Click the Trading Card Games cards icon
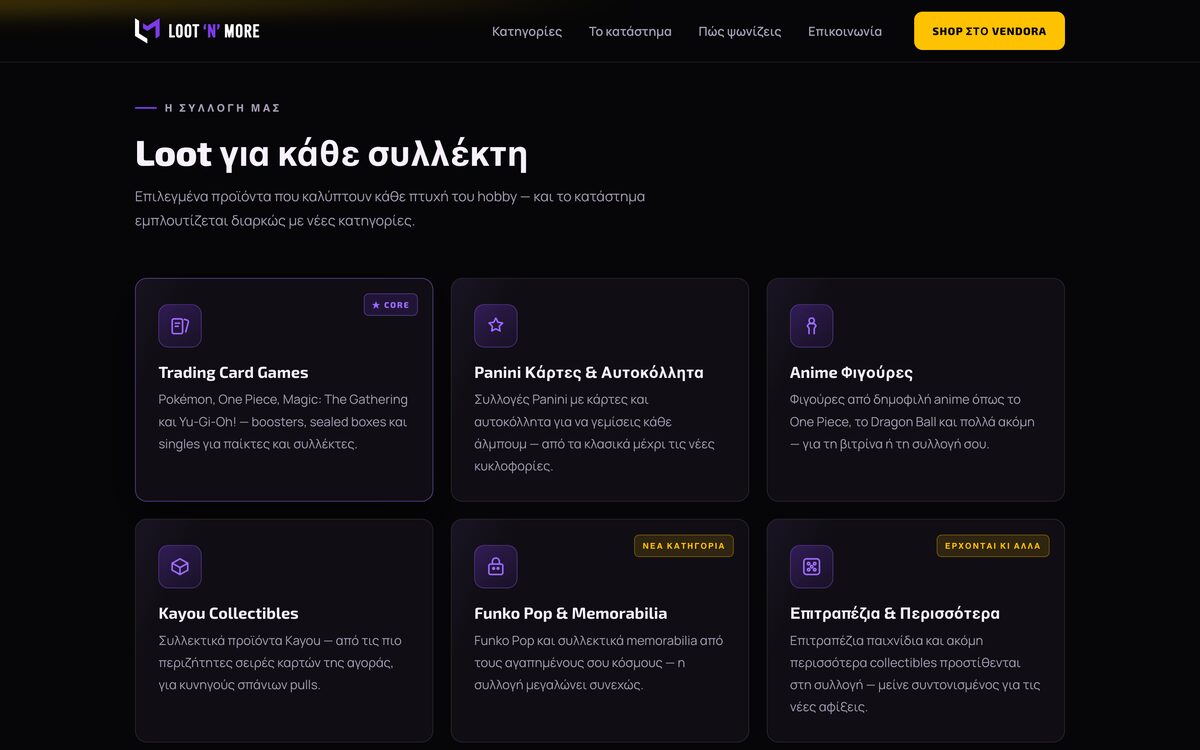1200x750 pixels. click(180, 326)
